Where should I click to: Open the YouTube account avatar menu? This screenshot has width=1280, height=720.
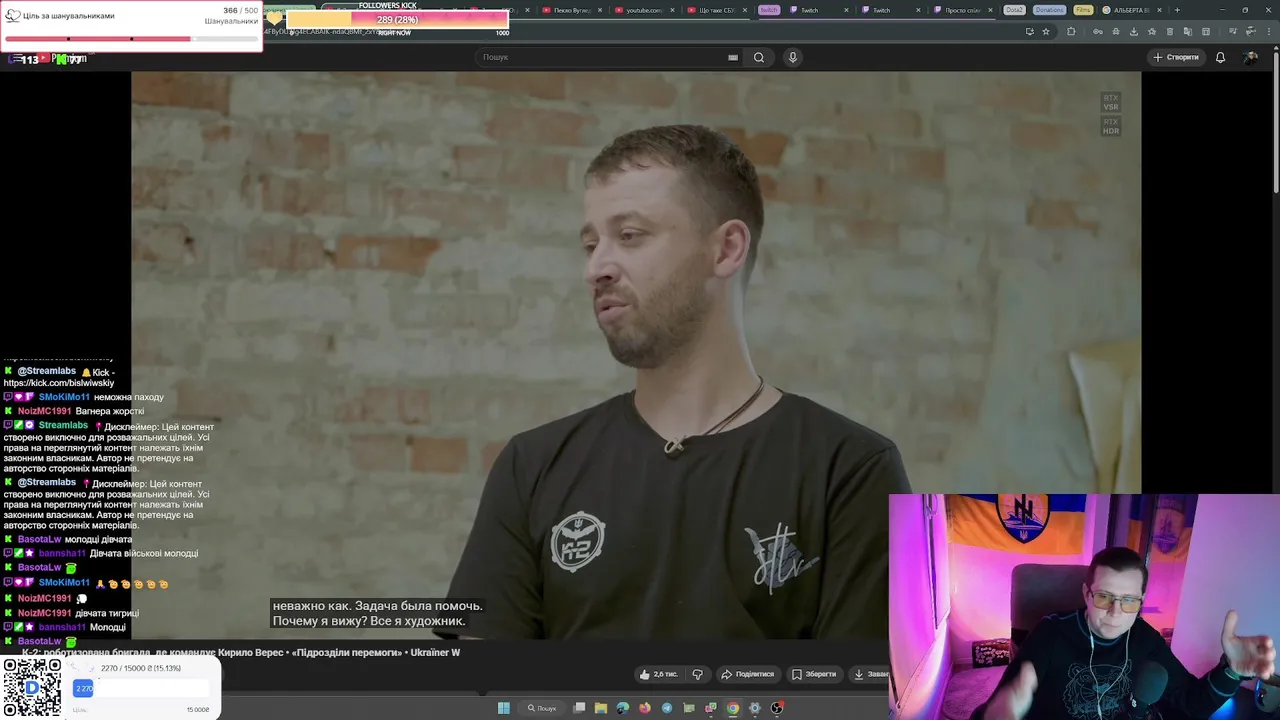click(x=1251, y=57)
